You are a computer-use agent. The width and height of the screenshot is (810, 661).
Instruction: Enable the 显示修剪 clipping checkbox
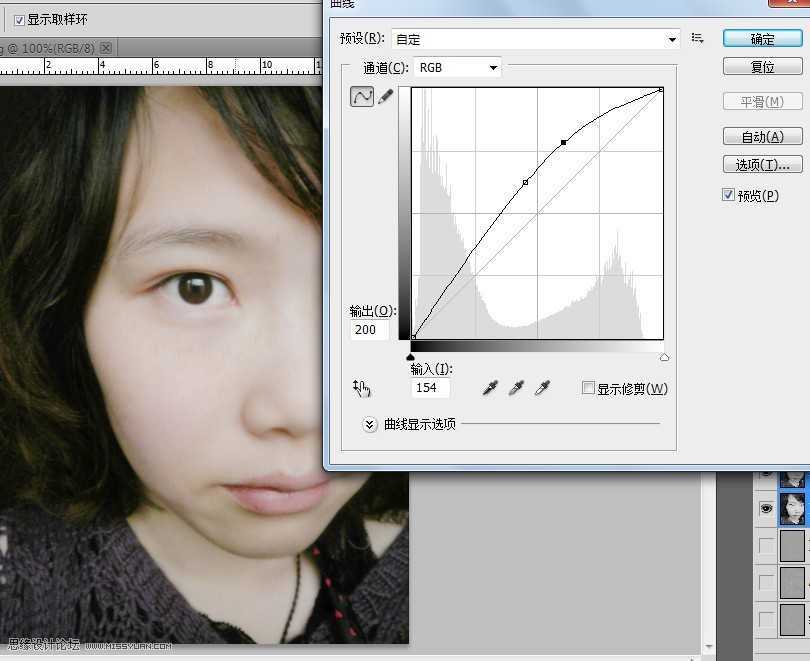(x=586, y=387)
